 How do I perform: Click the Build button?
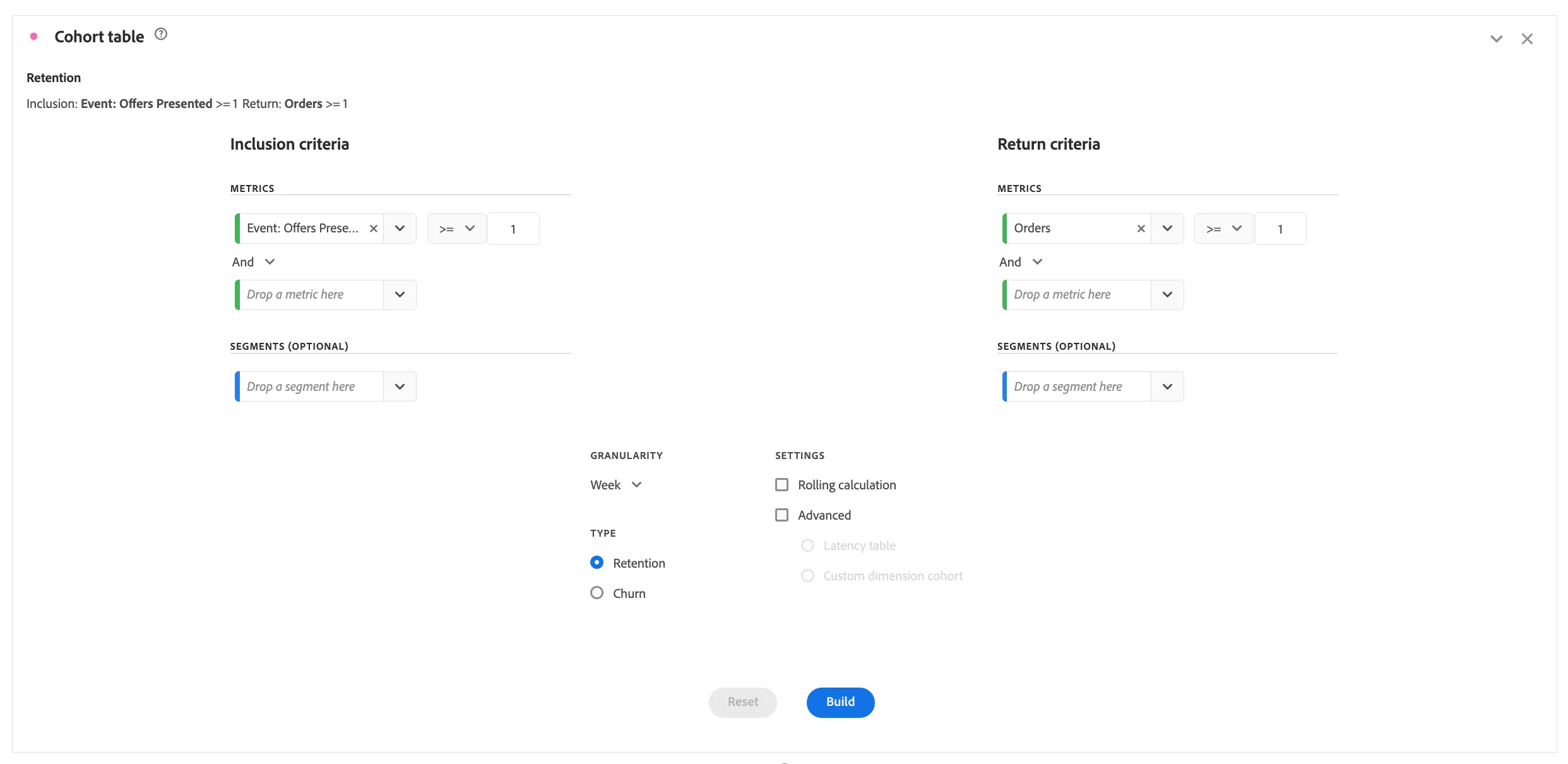pos(840,702)
